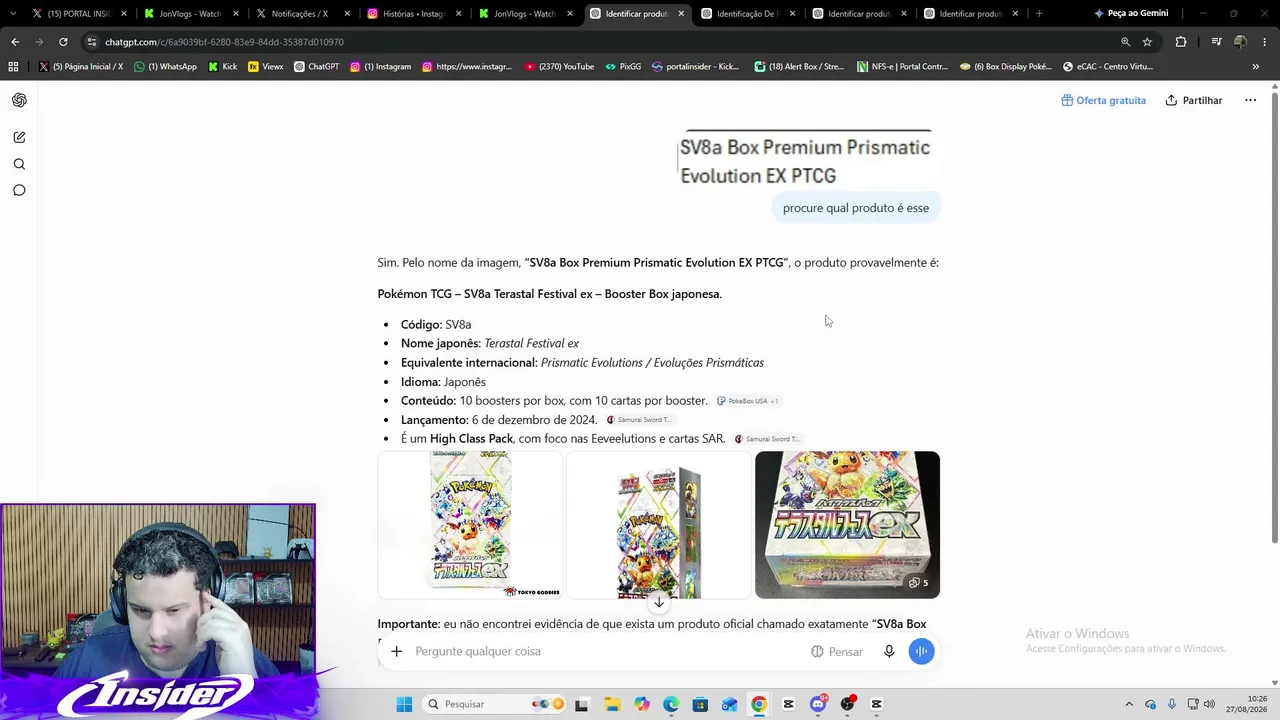Screen dimensions: 1280x720
Task: Click the Chrome icon in the taskbar
Action: coord(759,704)
